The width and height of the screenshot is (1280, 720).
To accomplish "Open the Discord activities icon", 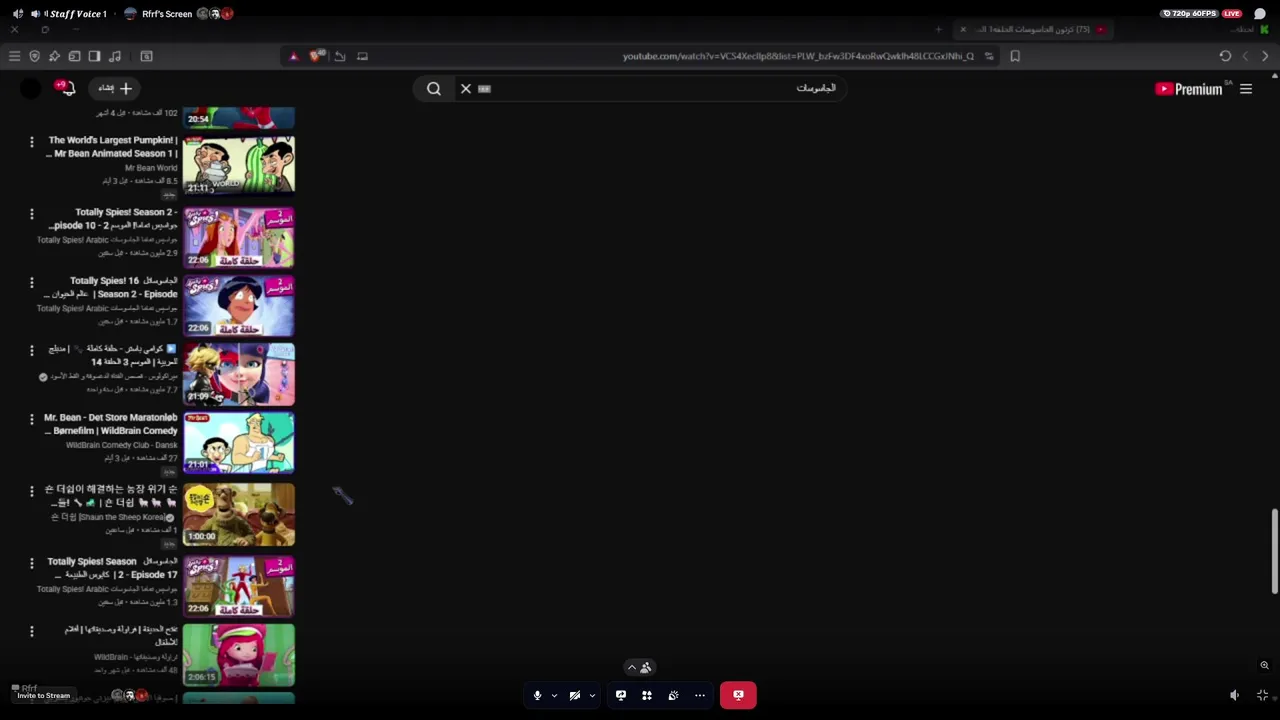I will [x=647, y=695].
